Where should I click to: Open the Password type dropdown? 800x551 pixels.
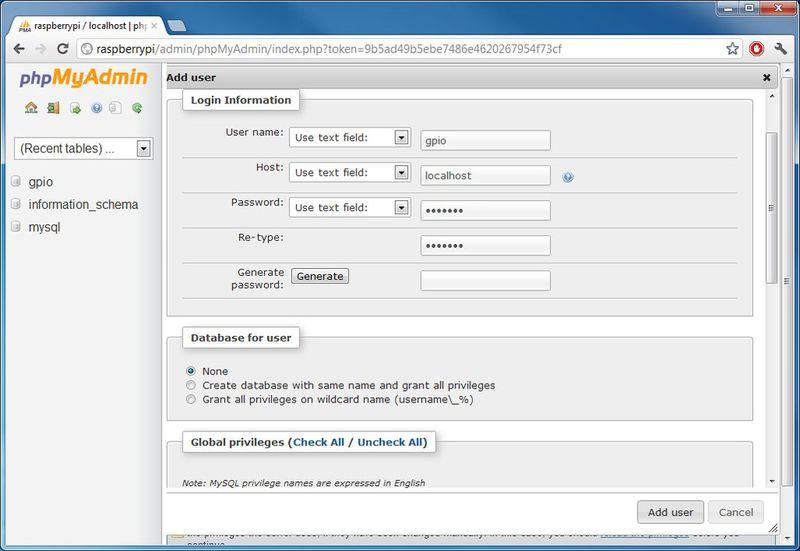(x=350, y=208)
